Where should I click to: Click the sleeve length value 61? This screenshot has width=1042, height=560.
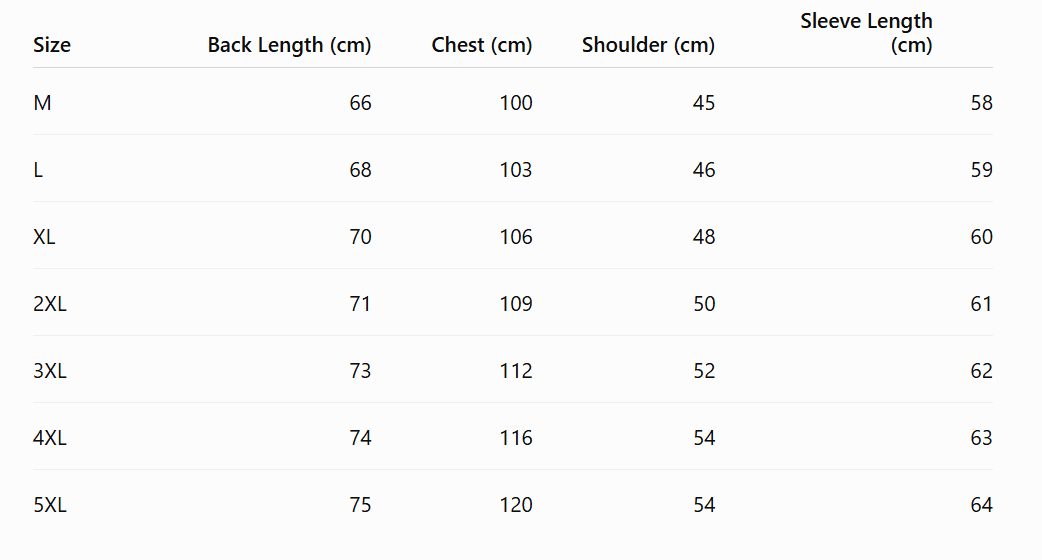click(x=982, y=304)
